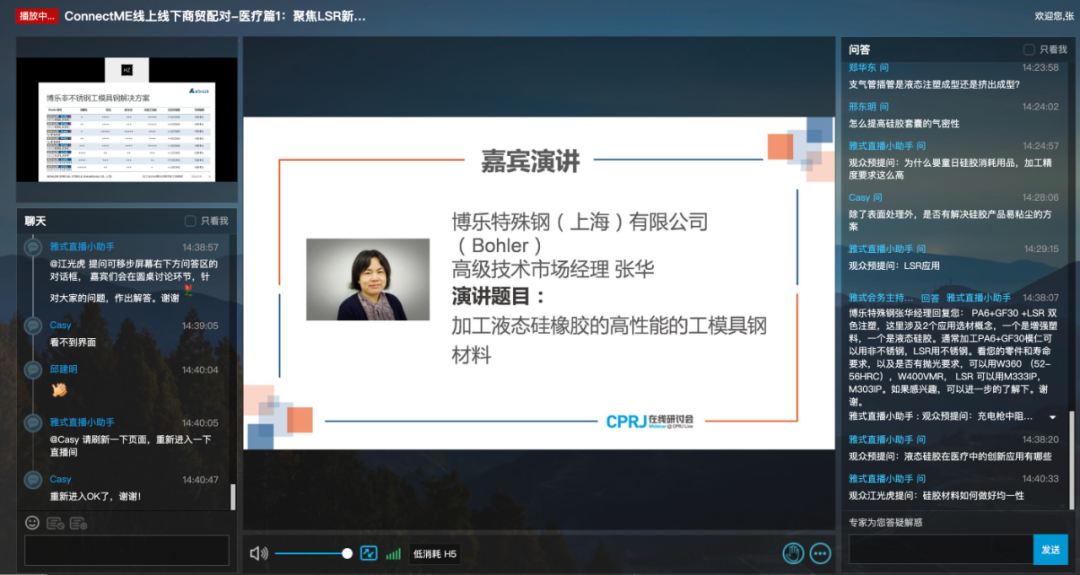Click Casy 问 in the Q&A list
1080x575 pixels.
pyautogui.click(x=865, y=198)
